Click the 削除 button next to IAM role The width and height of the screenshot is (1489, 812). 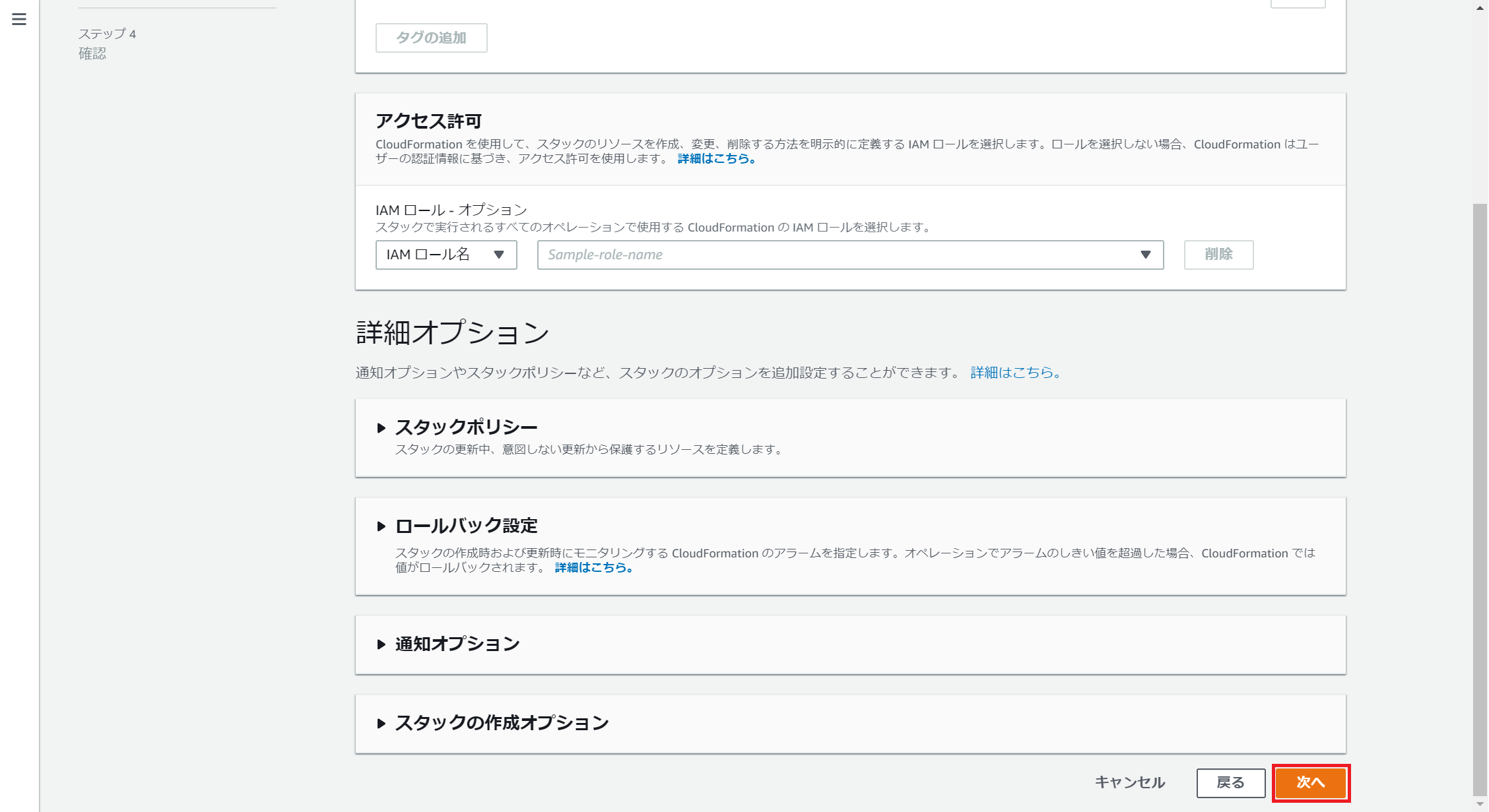click(1218, 255)
